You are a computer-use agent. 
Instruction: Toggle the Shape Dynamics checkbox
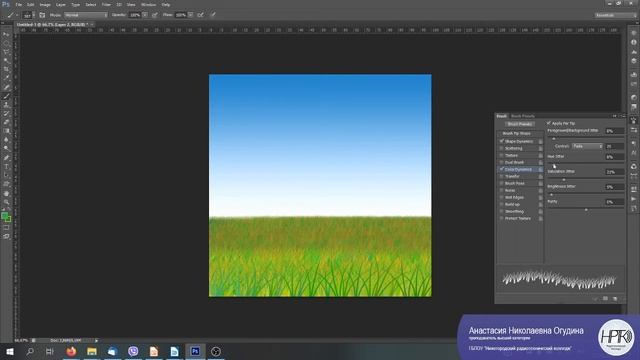[x=501, y=141]
